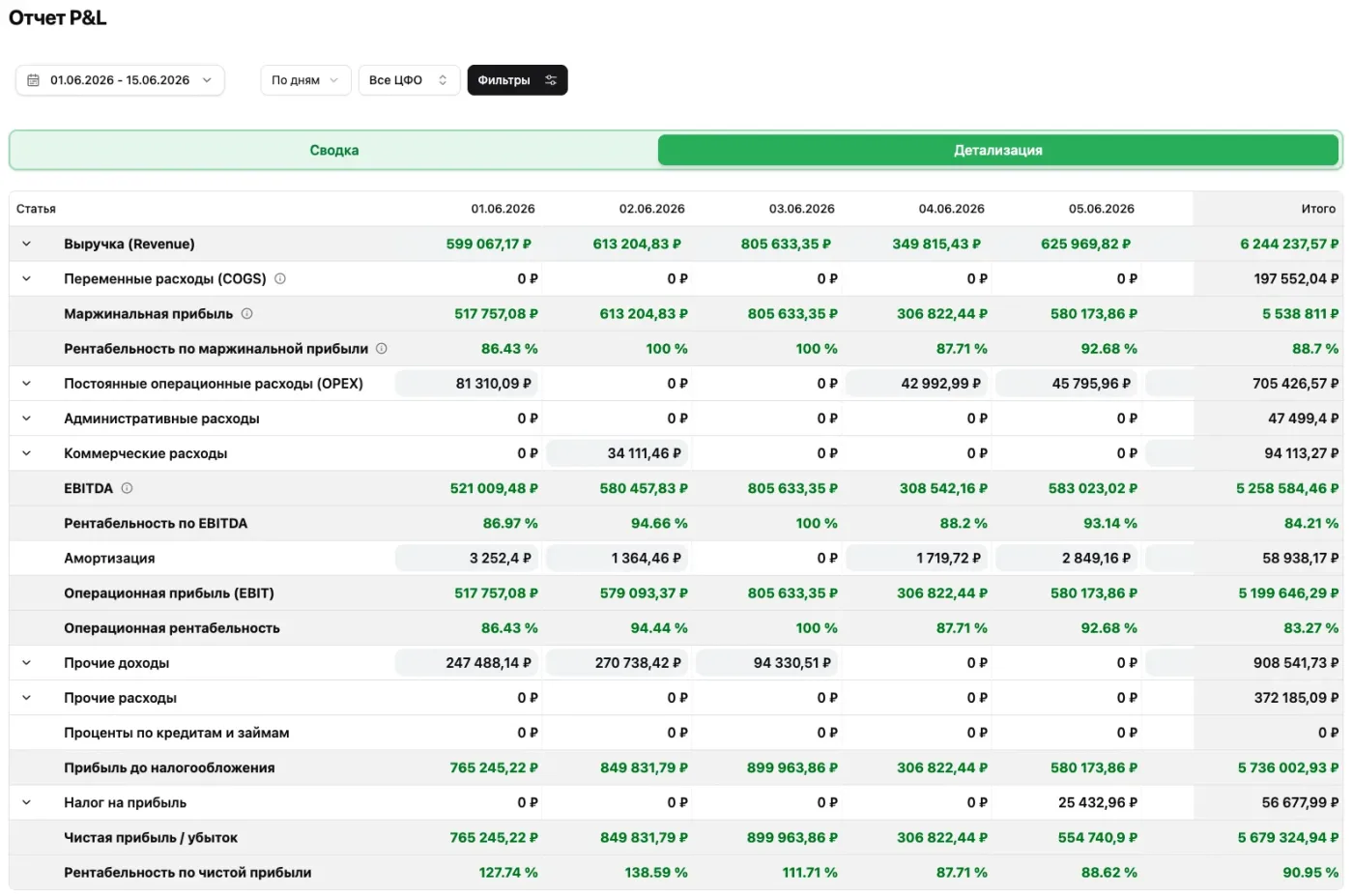Viewport: 1353px width, 896px height.
Task: Open the По дням grouping dropdown
Action: (x=304, y=80)
